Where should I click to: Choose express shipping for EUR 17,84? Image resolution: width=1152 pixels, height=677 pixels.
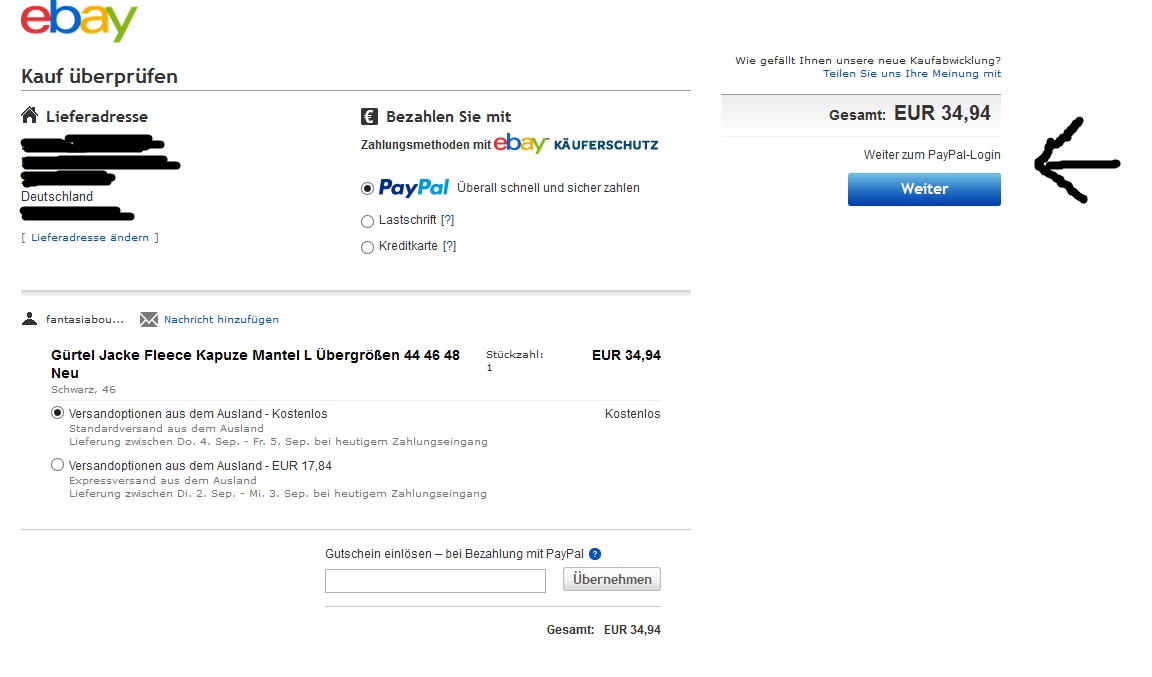pos(57,465)
